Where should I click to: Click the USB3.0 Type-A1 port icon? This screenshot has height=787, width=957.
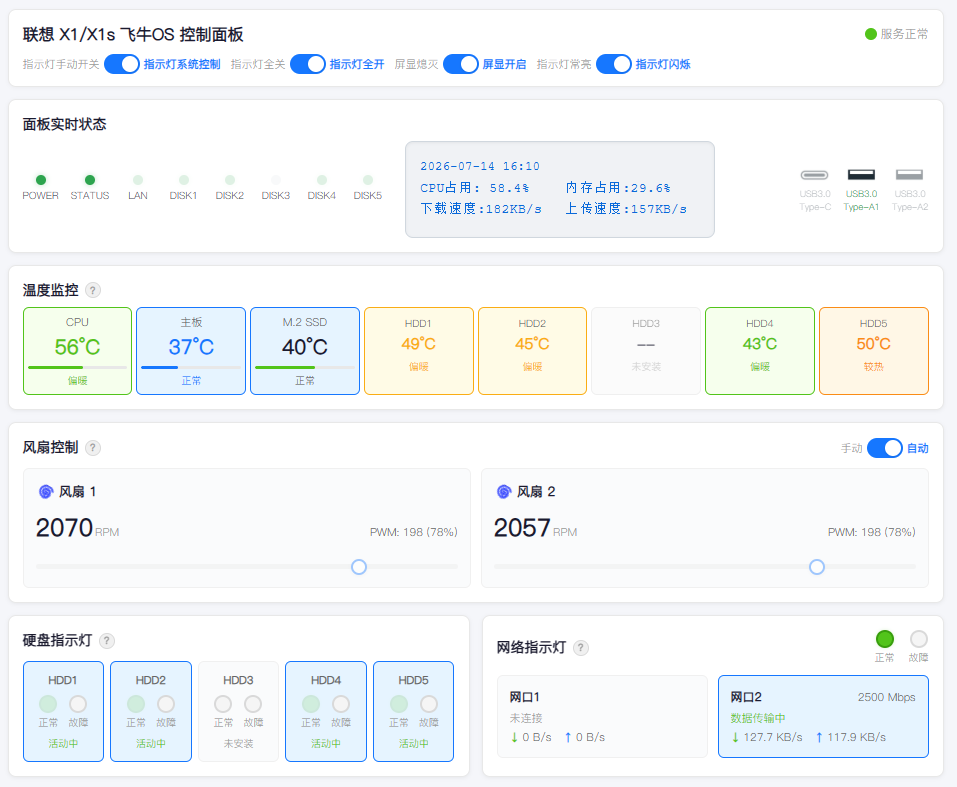coord(861,175)
